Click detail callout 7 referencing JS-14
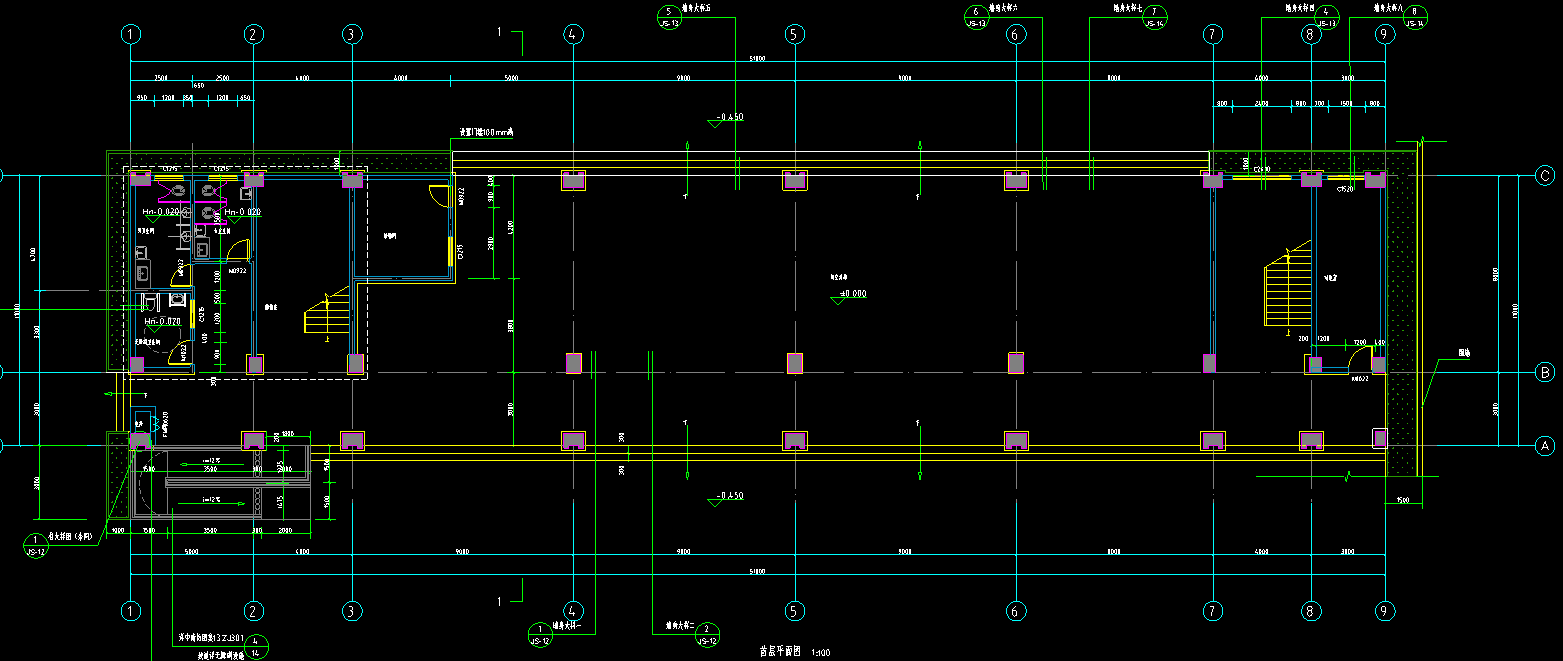The height and width of the screenshot is (661, 1563). (x=1154, y=16)
